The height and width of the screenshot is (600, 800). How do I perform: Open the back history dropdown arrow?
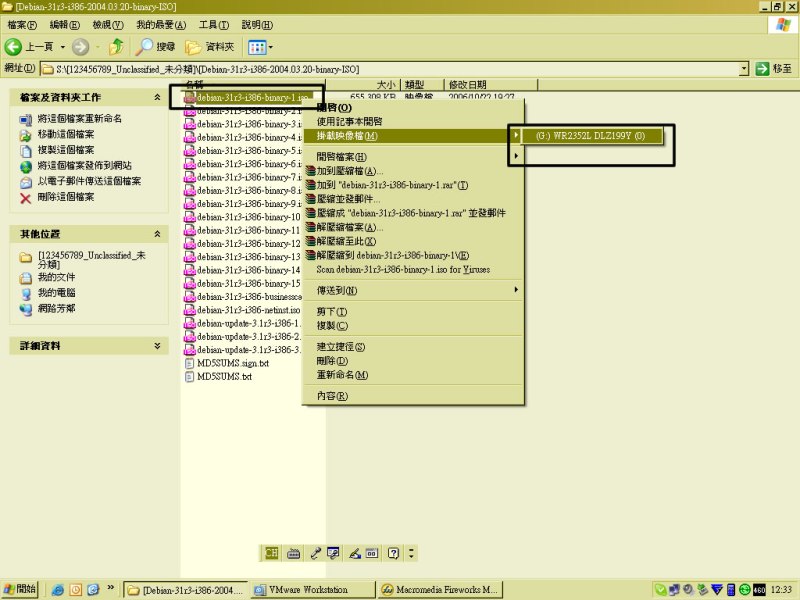pos(63,47)
